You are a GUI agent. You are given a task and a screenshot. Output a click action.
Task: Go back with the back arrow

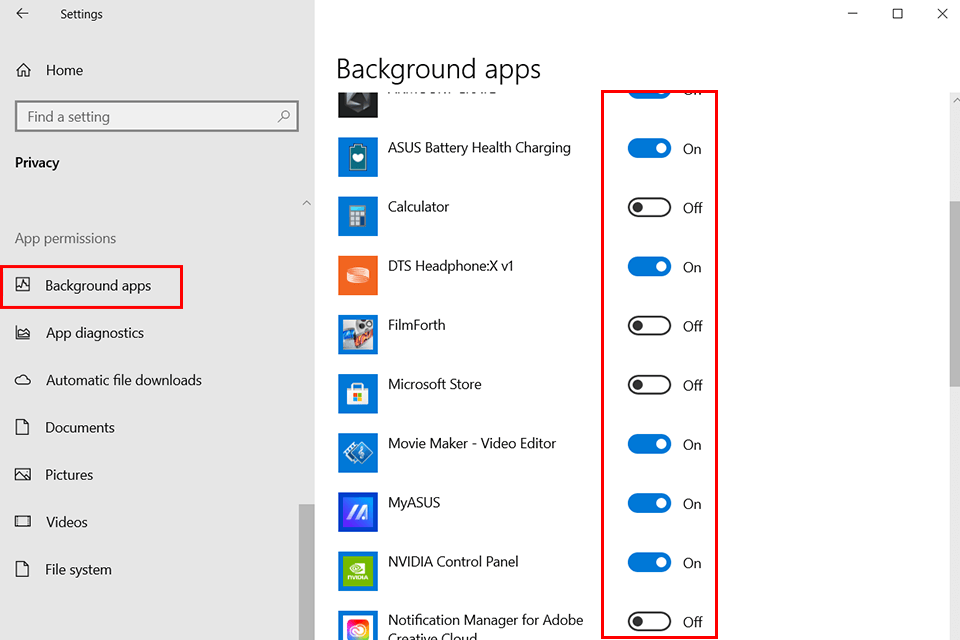(22, 13)
